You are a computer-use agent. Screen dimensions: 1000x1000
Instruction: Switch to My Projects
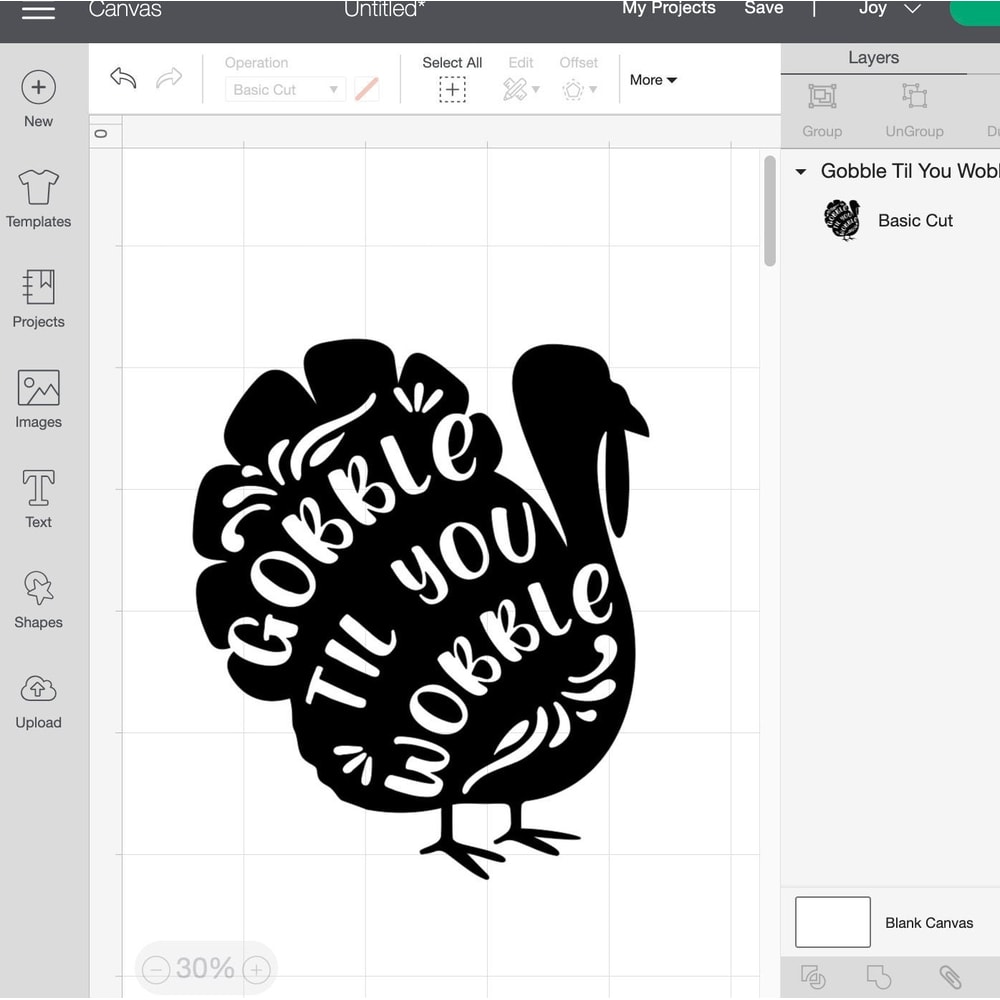(669, 8)
